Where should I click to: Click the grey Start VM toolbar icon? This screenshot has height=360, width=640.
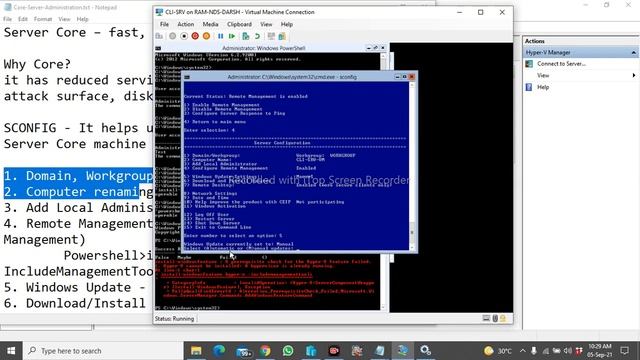pos(172,36)
